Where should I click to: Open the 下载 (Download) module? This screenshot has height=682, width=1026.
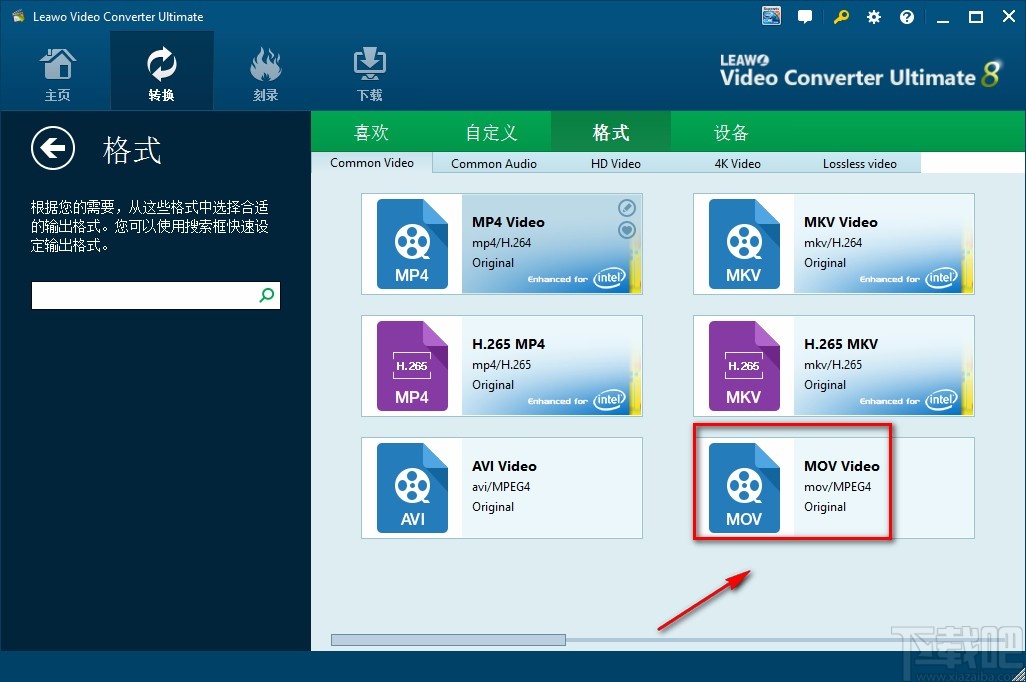368,70
